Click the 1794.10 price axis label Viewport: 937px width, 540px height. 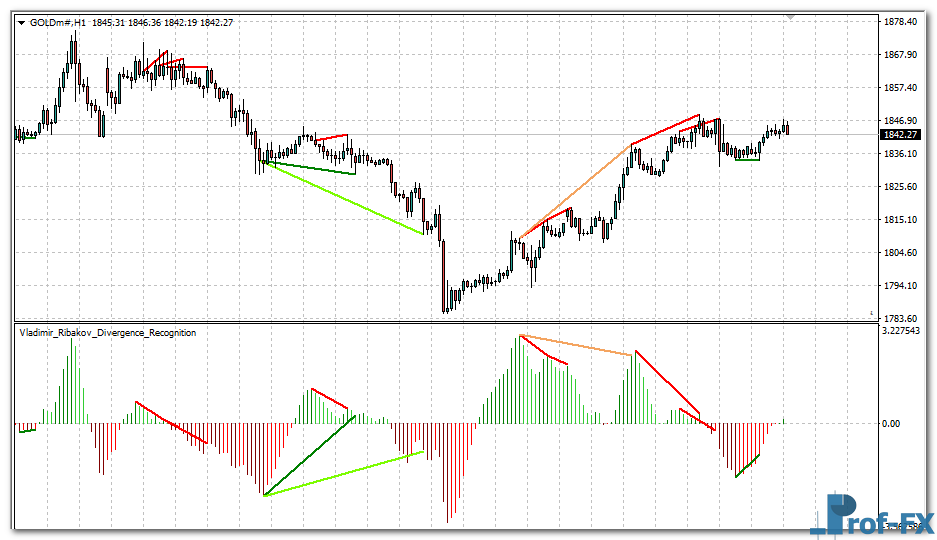[901, 286]
